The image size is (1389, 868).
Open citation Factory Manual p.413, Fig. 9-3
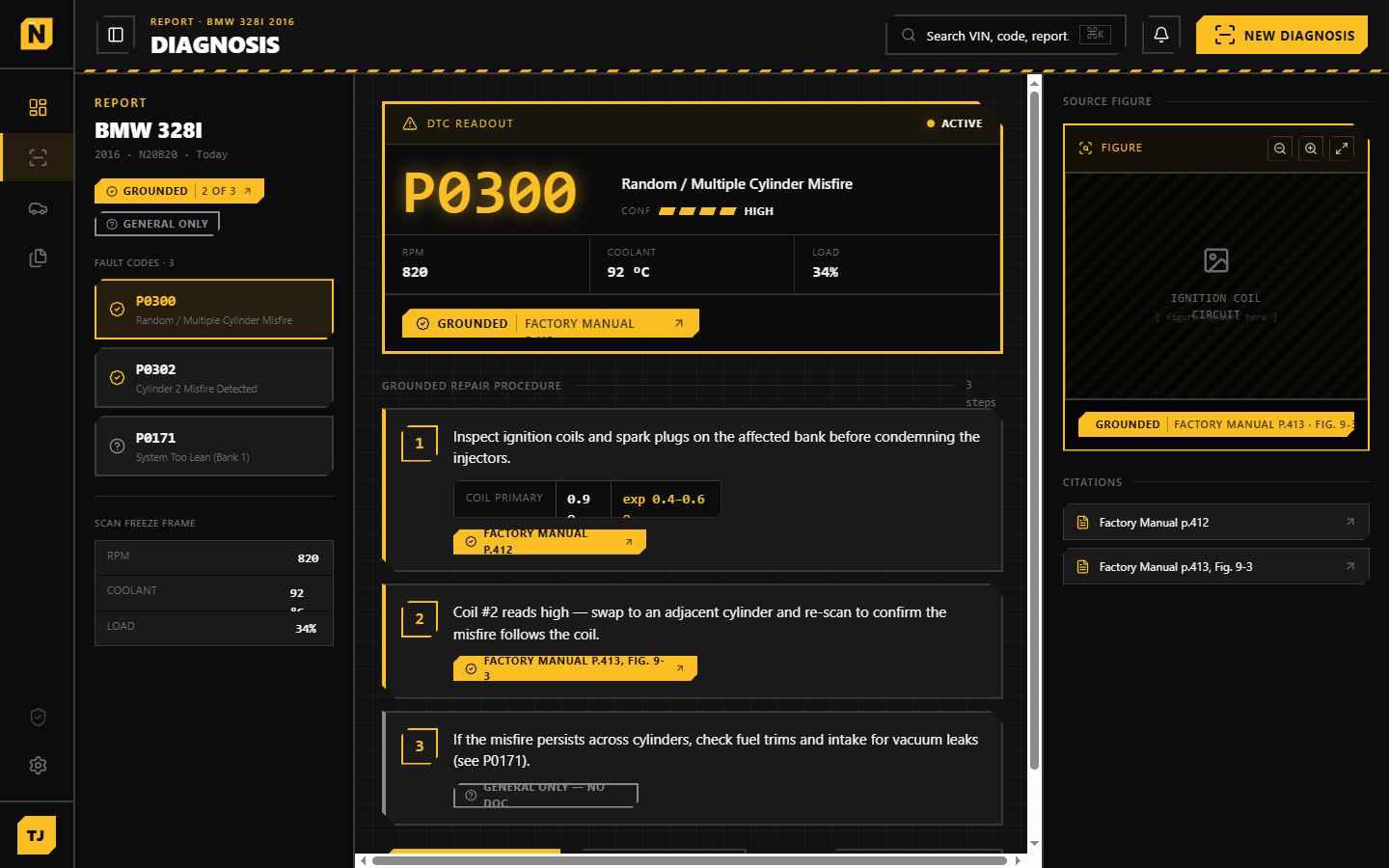point(1215,567)
